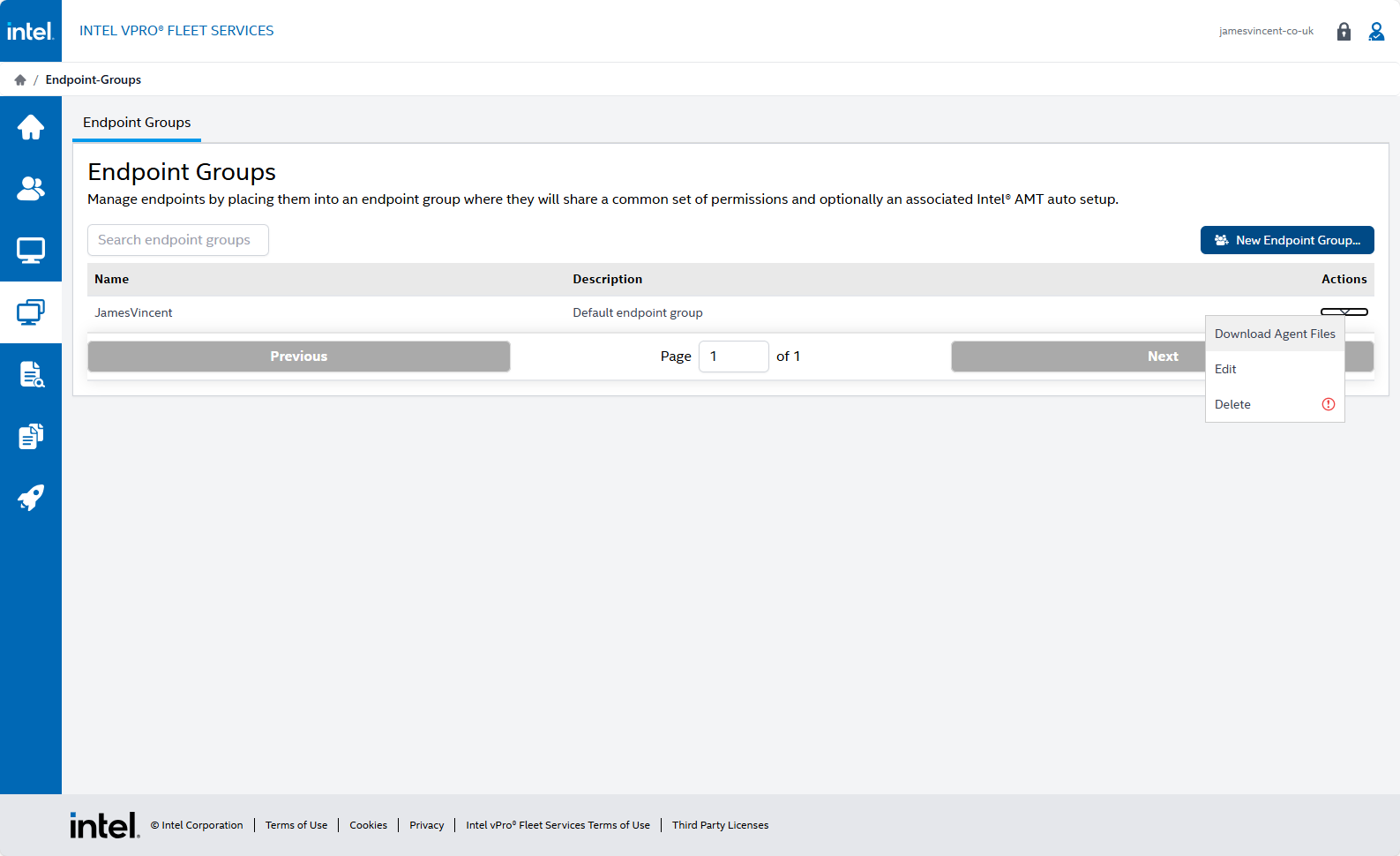
Task: Select Download Agent Files menu option
Action: coord(1275,334)
